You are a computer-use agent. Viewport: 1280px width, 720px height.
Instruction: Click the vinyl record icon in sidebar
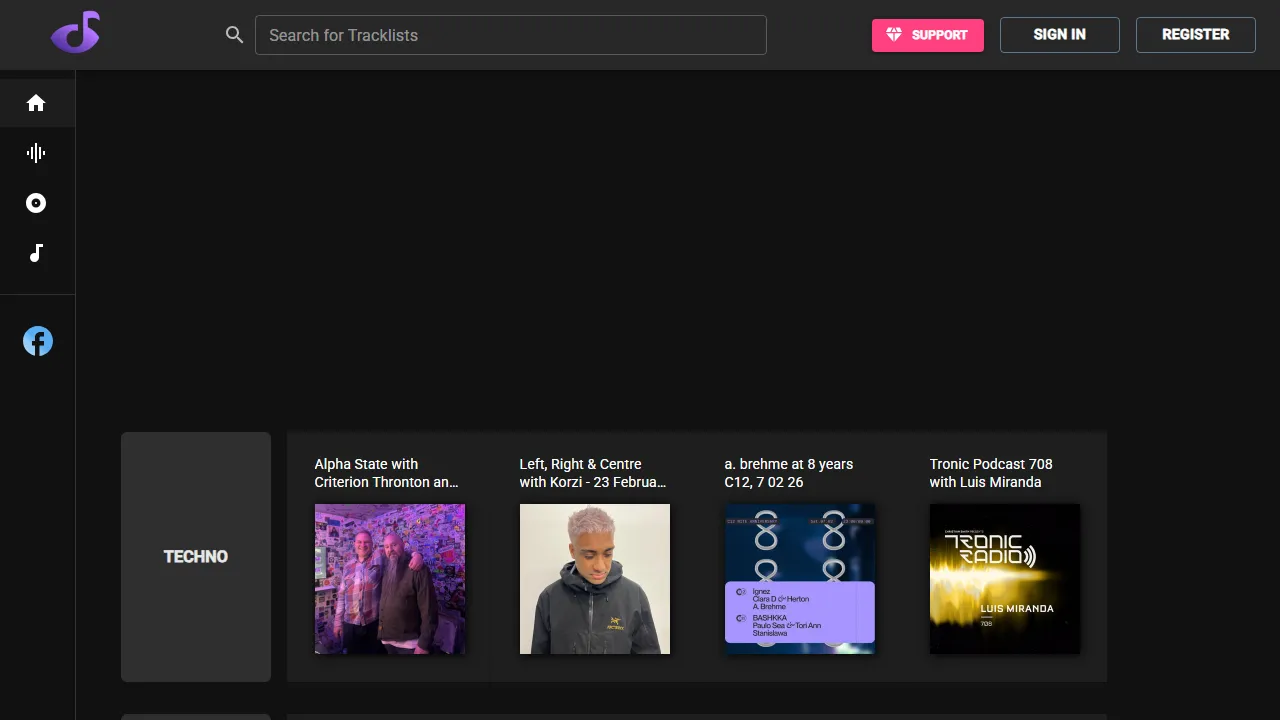click(36, 203)
